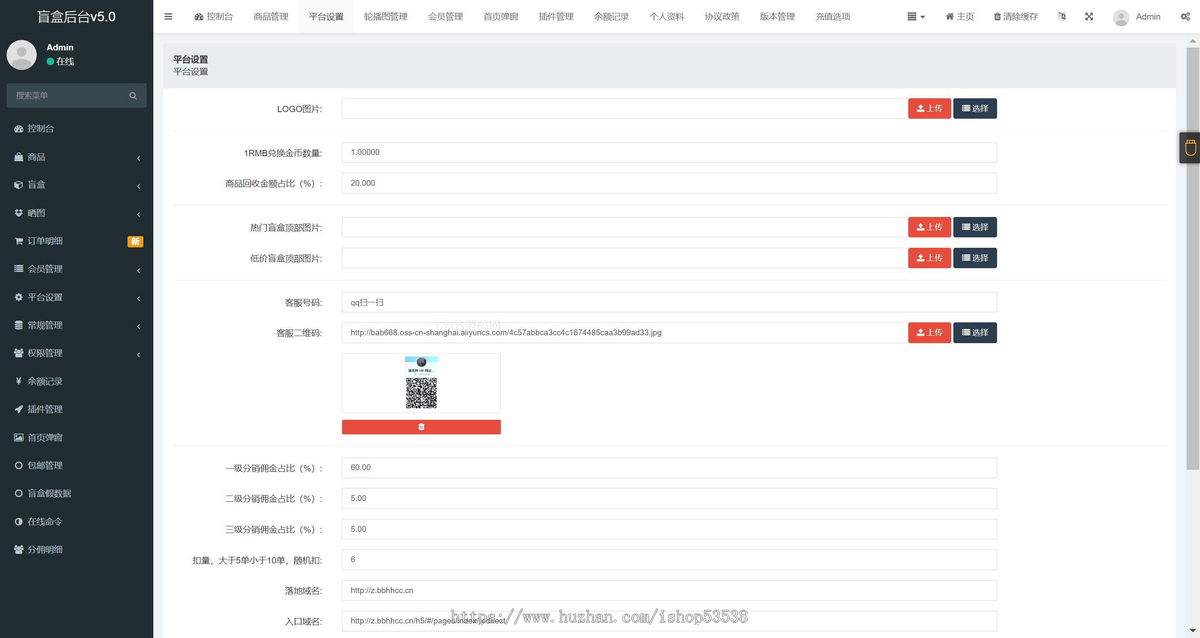The width and height of the screenshot is (1200, 638).
Task: Expand the 常规管理 sidebar menu
Action: point(76,325)
